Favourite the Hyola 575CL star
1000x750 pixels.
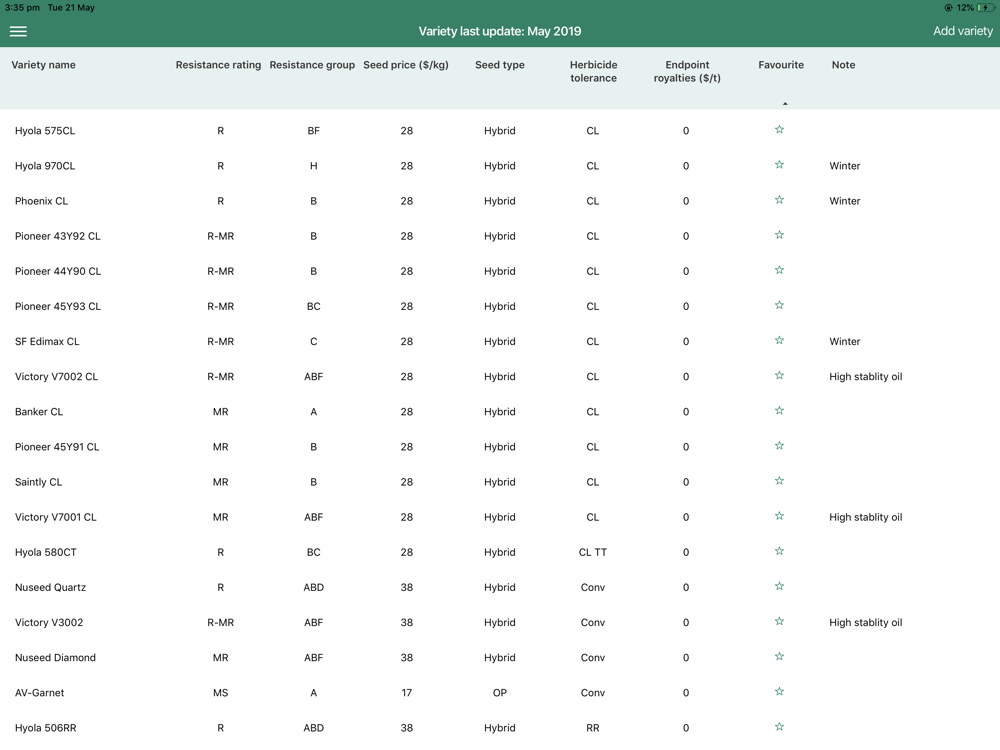coord(779,129)
